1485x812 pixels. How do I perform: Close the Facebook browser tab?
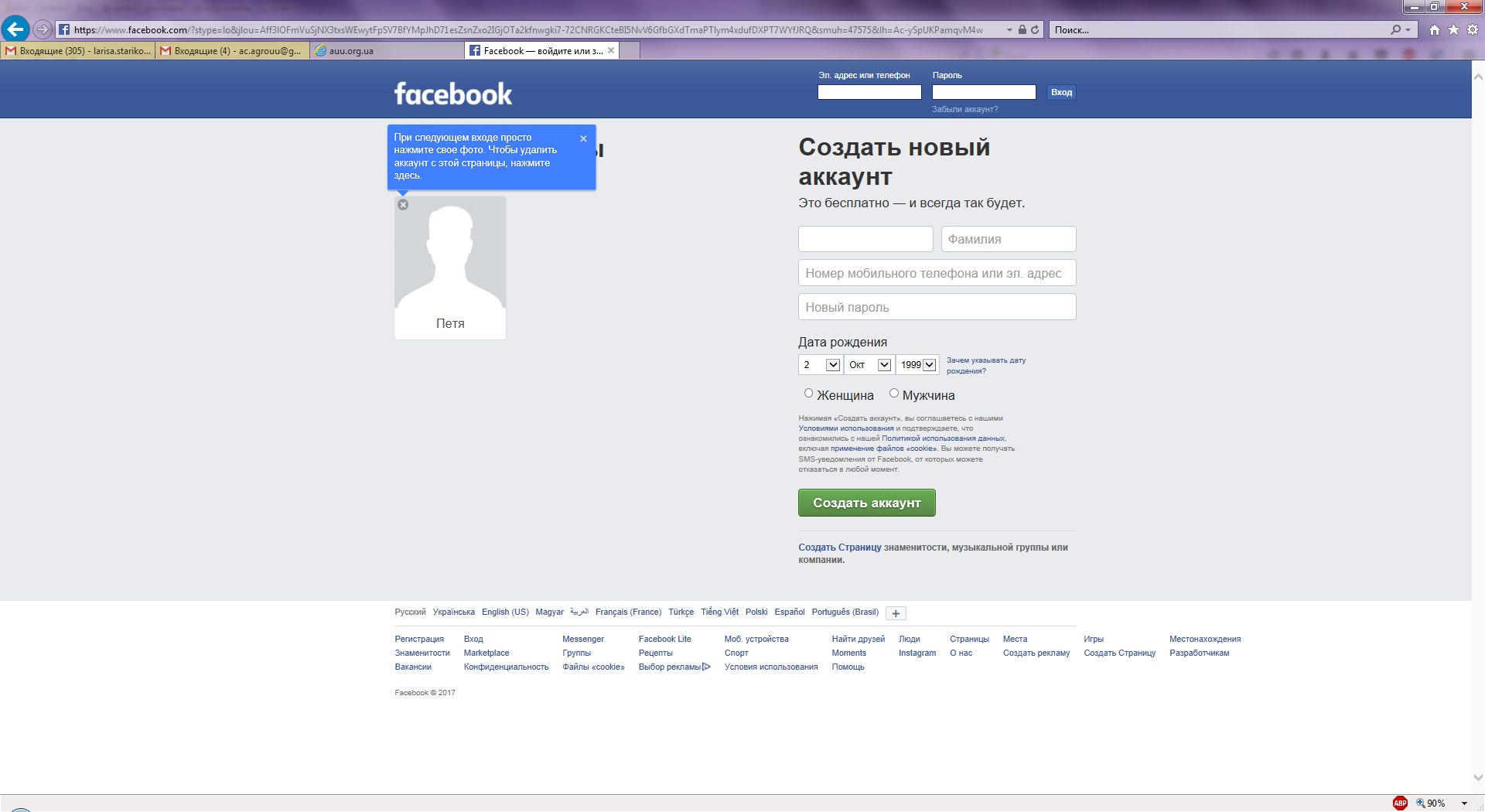[x=611, y=50]
